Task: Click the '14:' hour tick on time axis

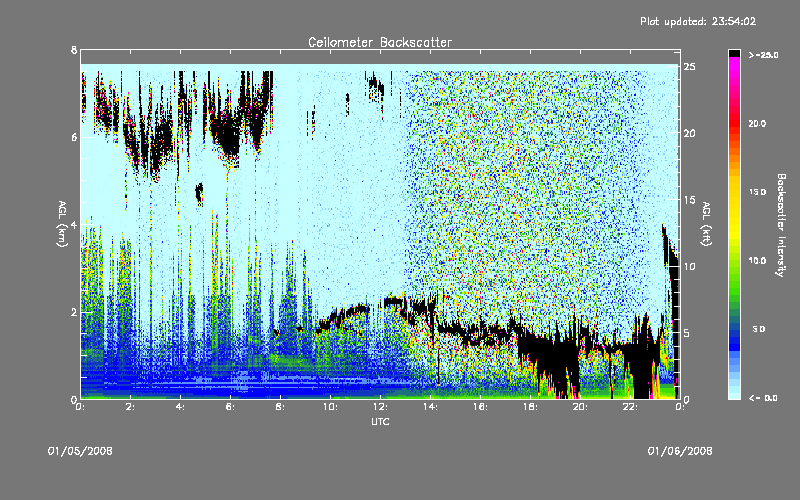Action: tap(431, 407)
